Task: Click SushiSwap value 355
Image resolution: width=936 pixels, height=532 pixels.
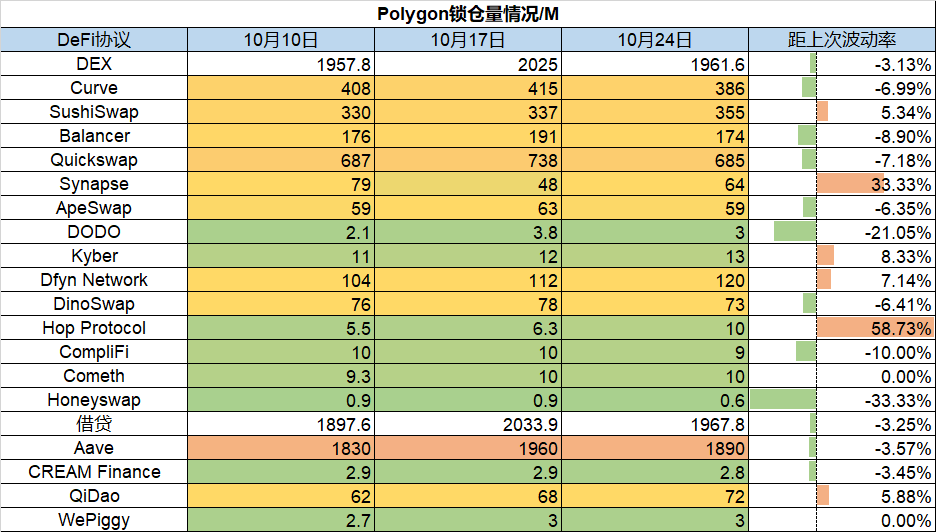Action: (x=655, y=112)
